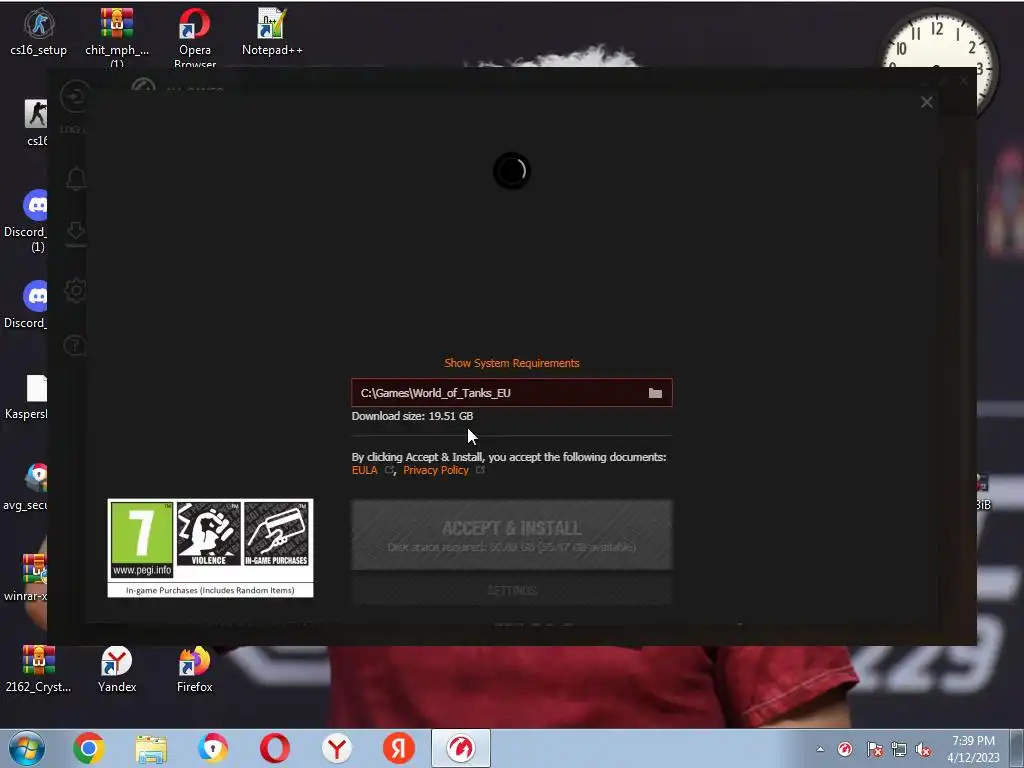The width and height of the screenshot is (1024, 768).
Task: Click the dimmed settings gear icon
Action: (76, 291)
